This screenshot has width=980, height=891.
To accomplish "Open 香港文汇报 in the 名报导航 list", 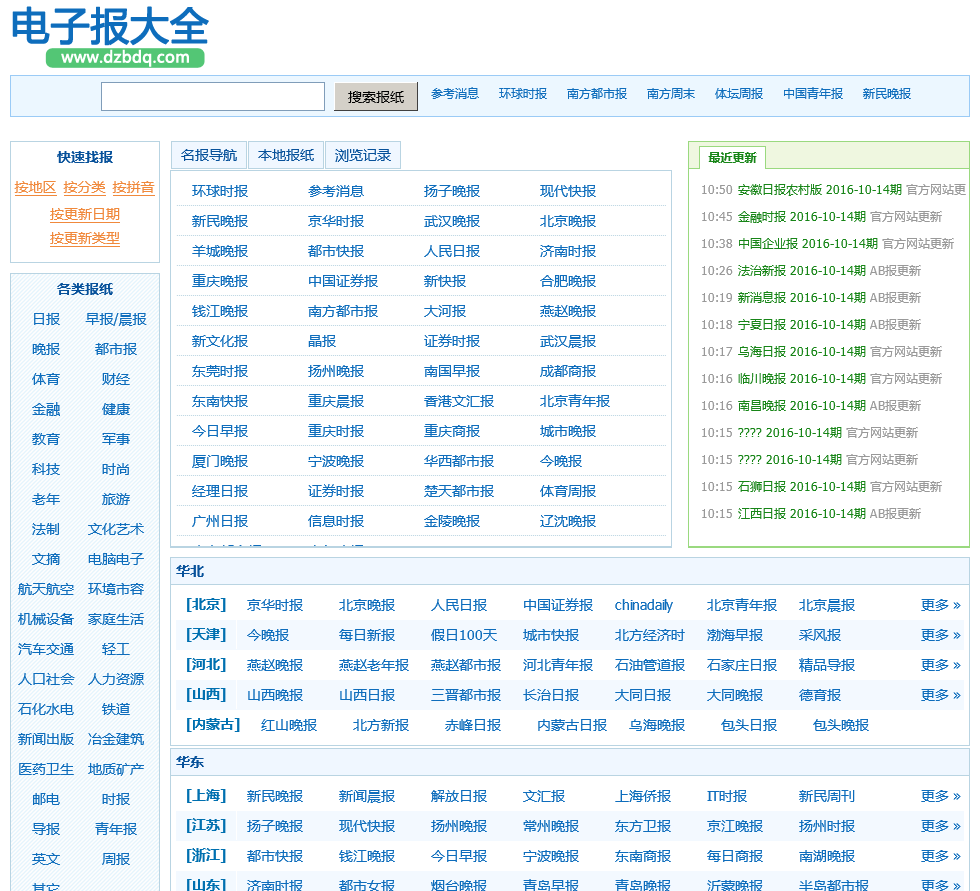I will tap(459, 401).
